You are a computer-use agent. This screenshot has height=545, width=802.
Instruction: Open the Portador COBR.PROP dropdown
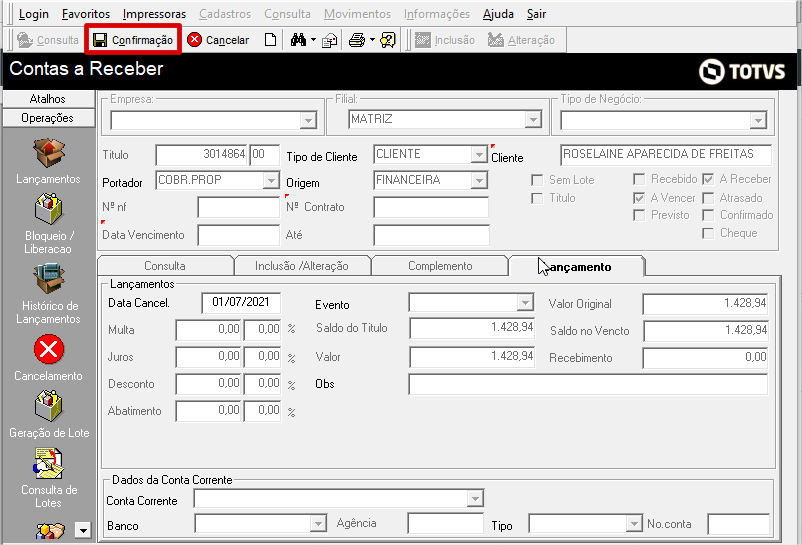pyautogui.click(x=271, y=180)
